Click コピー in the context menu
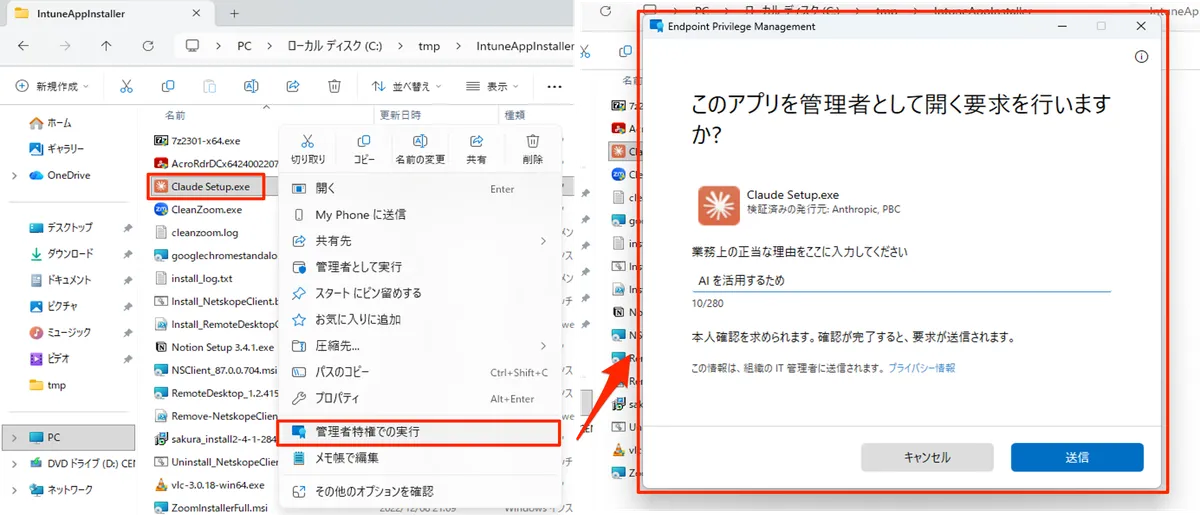Screen dimensions: 1200x515 [364, 149]
